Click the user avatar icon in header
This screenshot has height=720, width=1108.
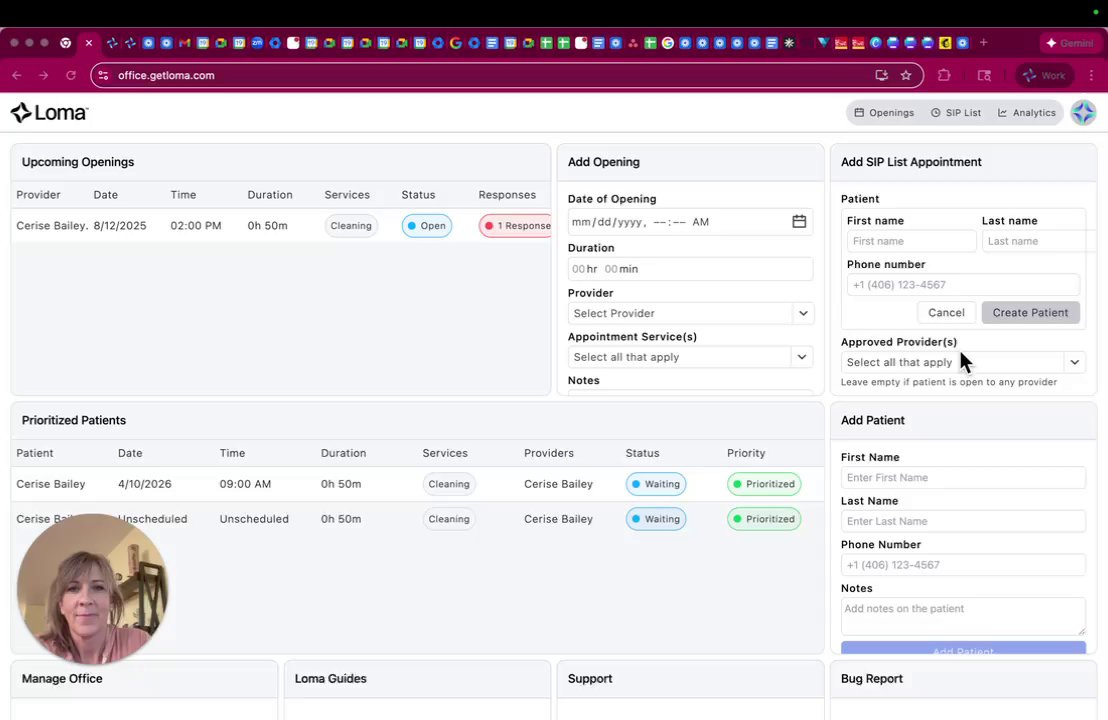(x=1083, y=113)
